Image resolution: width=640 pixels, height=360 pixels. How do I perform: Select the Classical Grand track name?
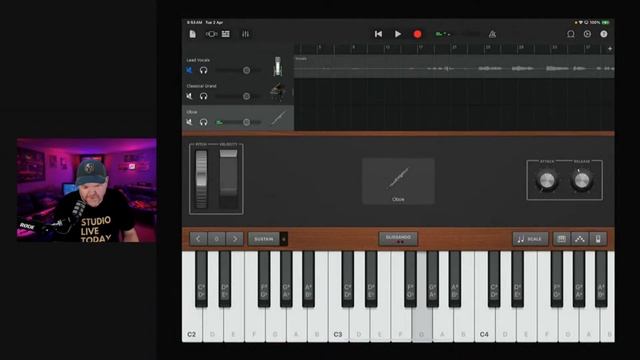click(201, 86)
